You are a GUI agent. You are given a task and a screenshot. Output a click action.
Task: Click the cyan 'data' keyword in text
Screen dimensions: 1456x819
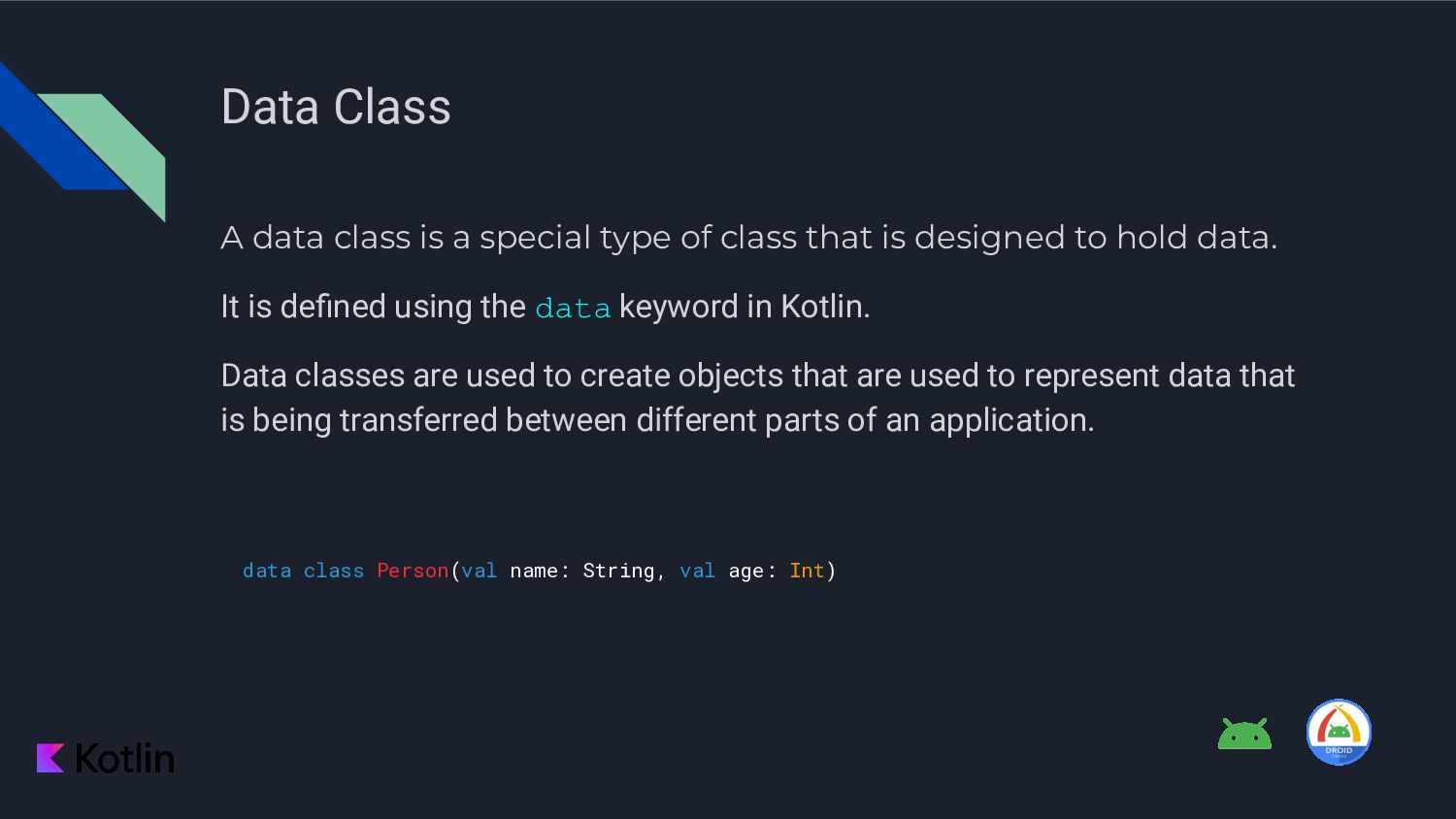click(573, 308)
